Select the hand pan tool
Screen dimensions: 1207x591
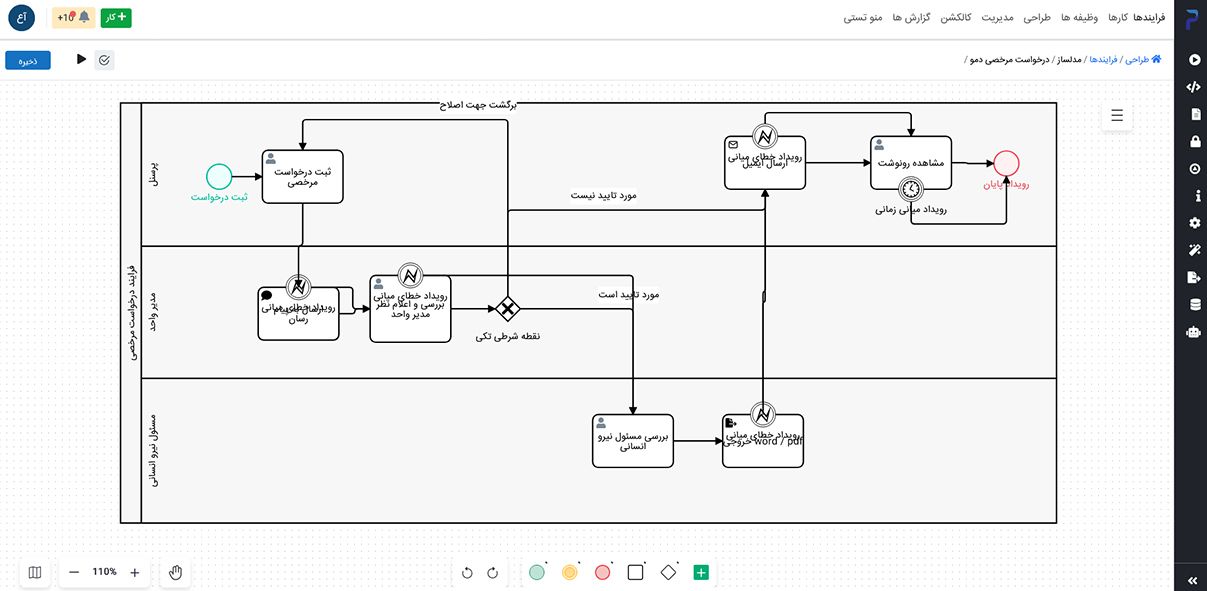point(175,573)
